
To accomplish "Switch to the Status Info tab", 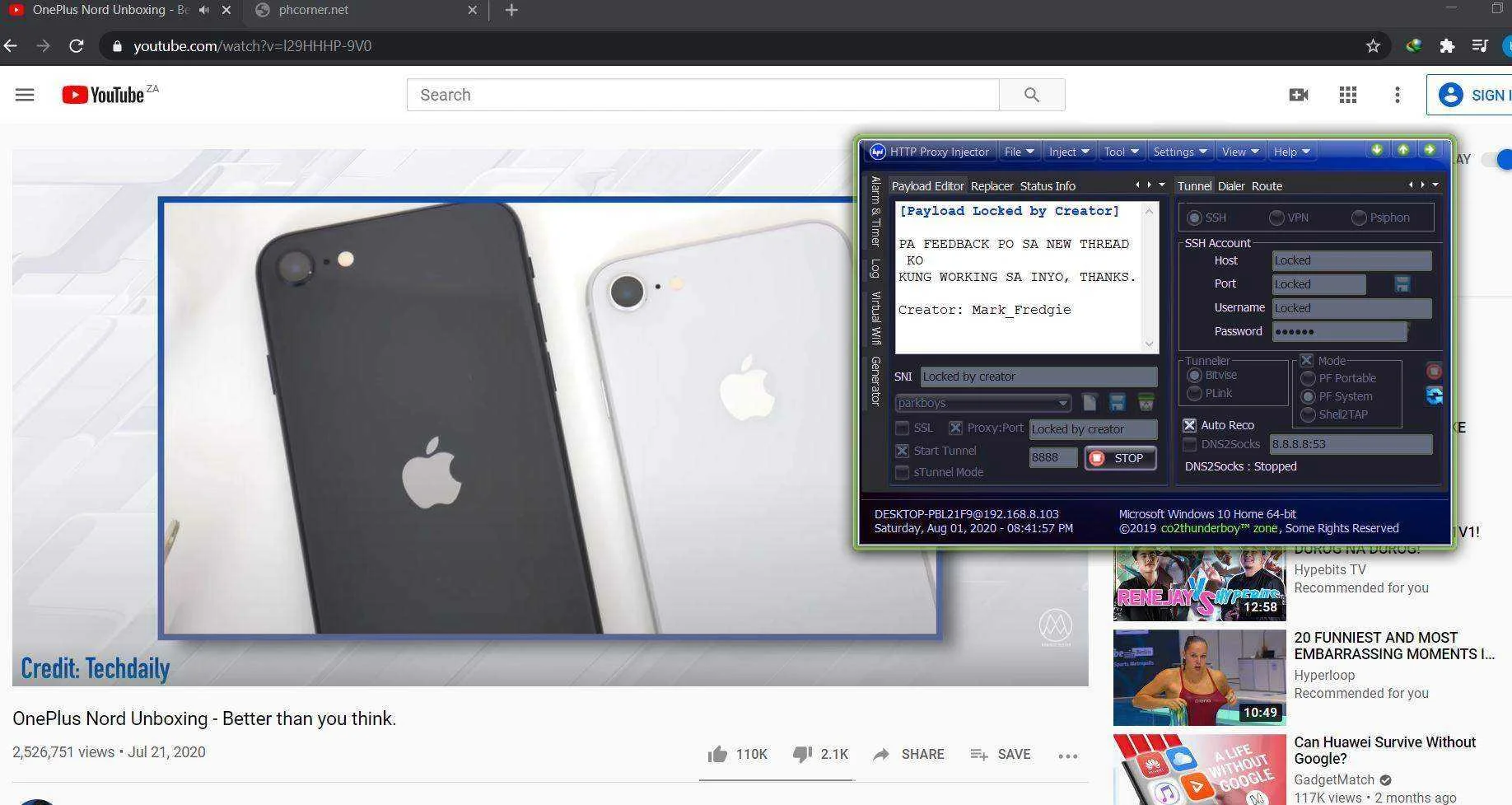I will point(1048,186).
